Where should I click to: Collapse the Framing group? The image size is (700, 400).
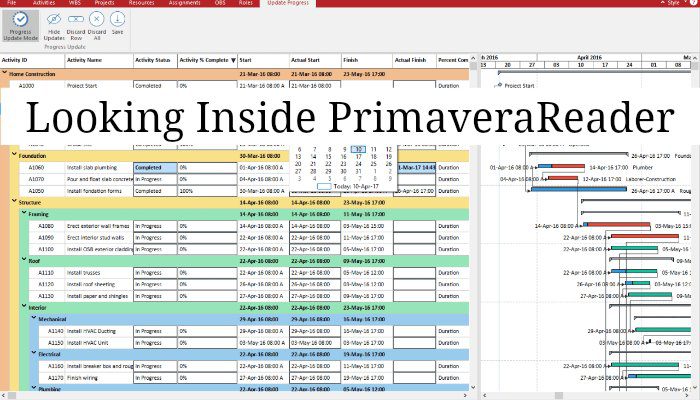pos(24,213)
